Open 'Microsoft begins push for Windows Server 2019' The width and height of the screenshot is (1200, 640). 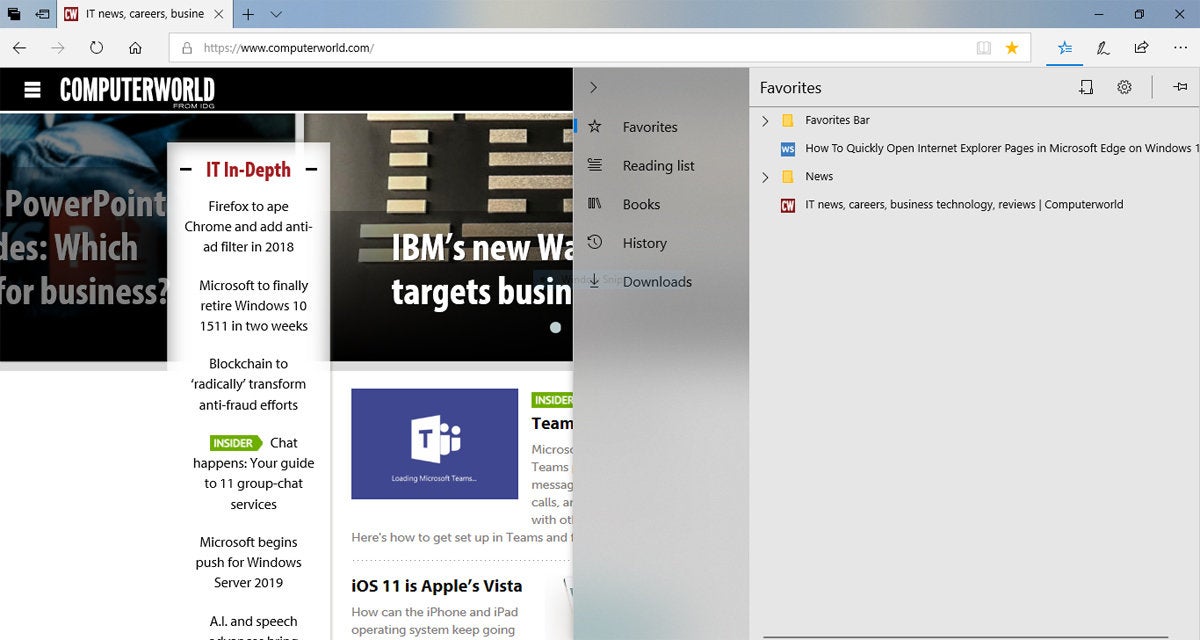(x=248, y=562)
